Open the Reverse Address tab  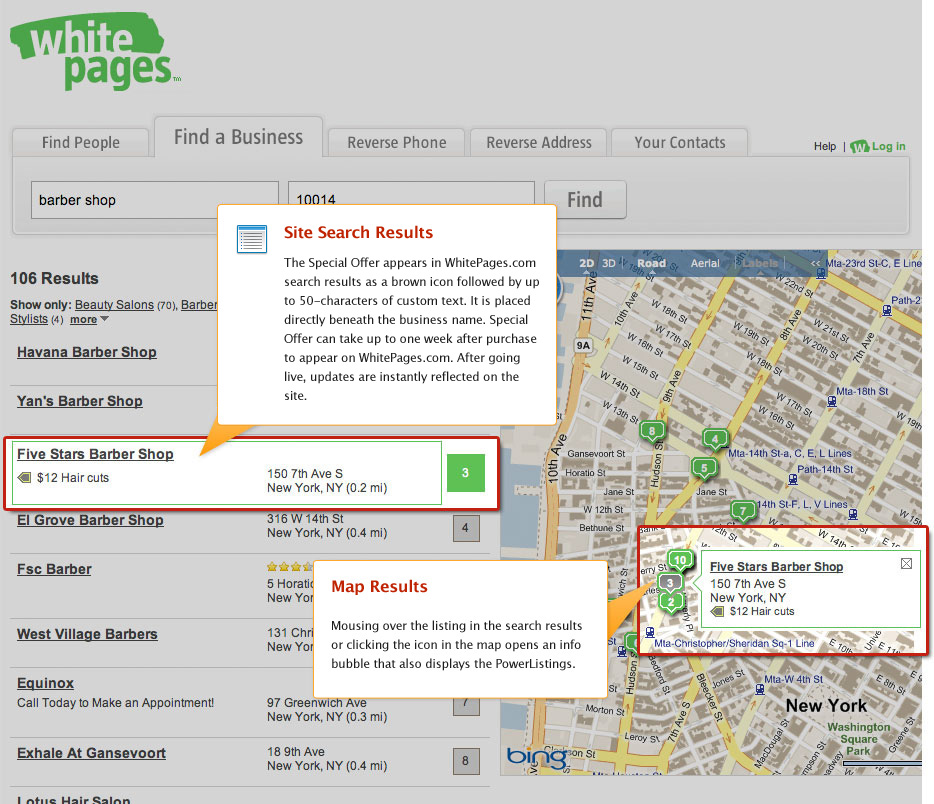tap(539, 142)
